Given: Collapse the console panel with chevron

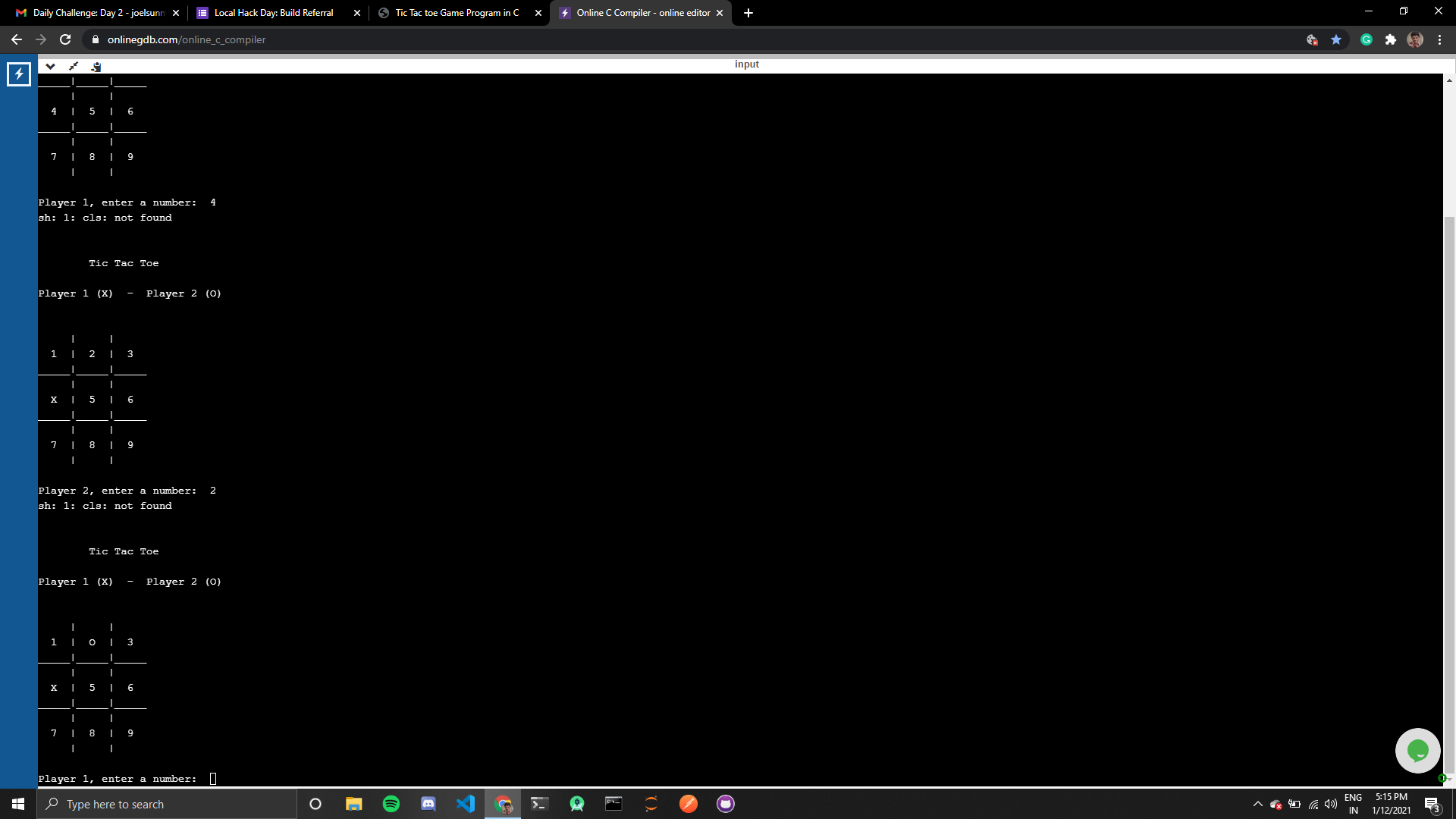Looking at the screenshot, I should (x=50, y=66).
